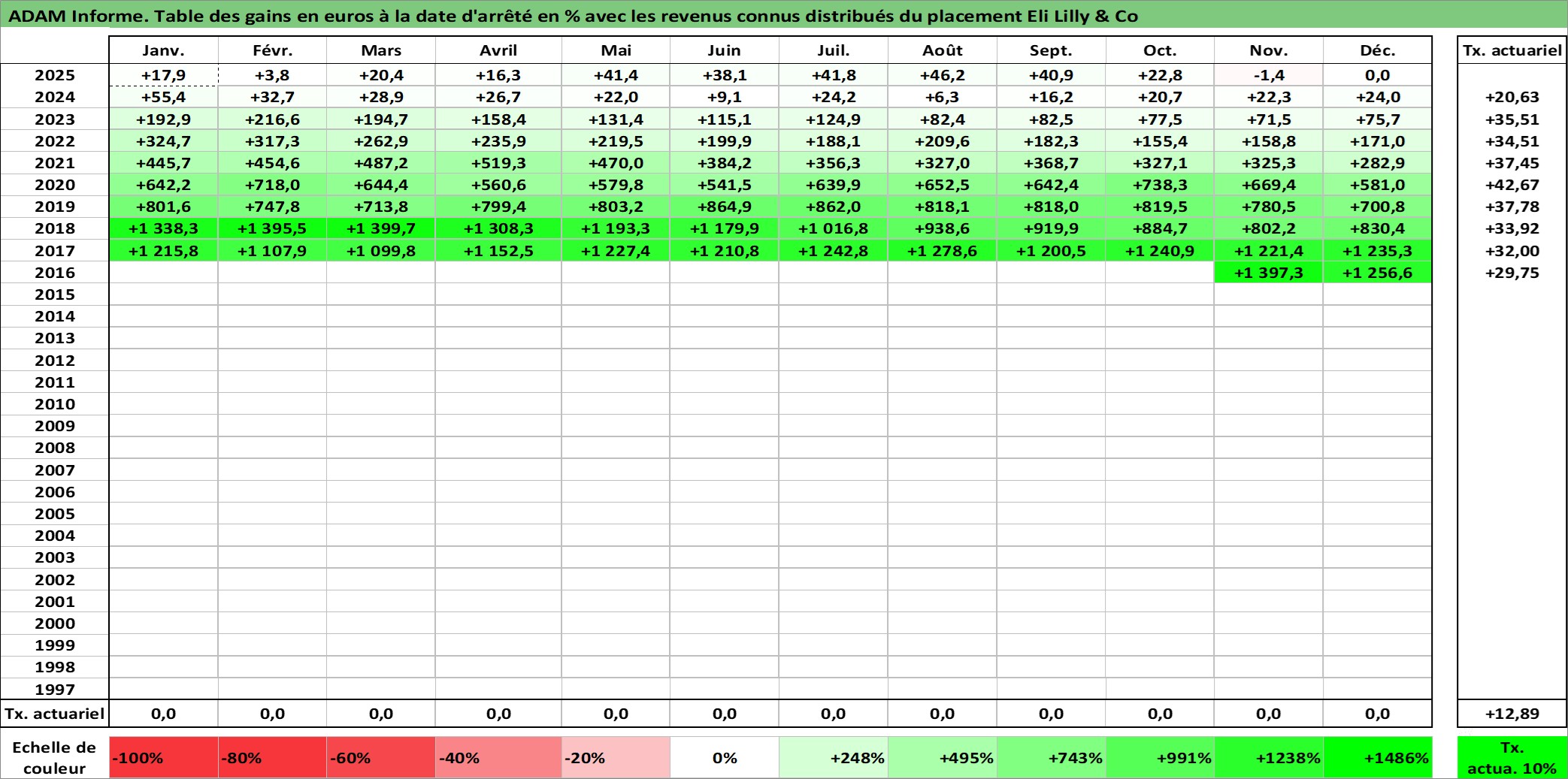Click the 0,0 cell for Déc. 2025

[1378, 75]
